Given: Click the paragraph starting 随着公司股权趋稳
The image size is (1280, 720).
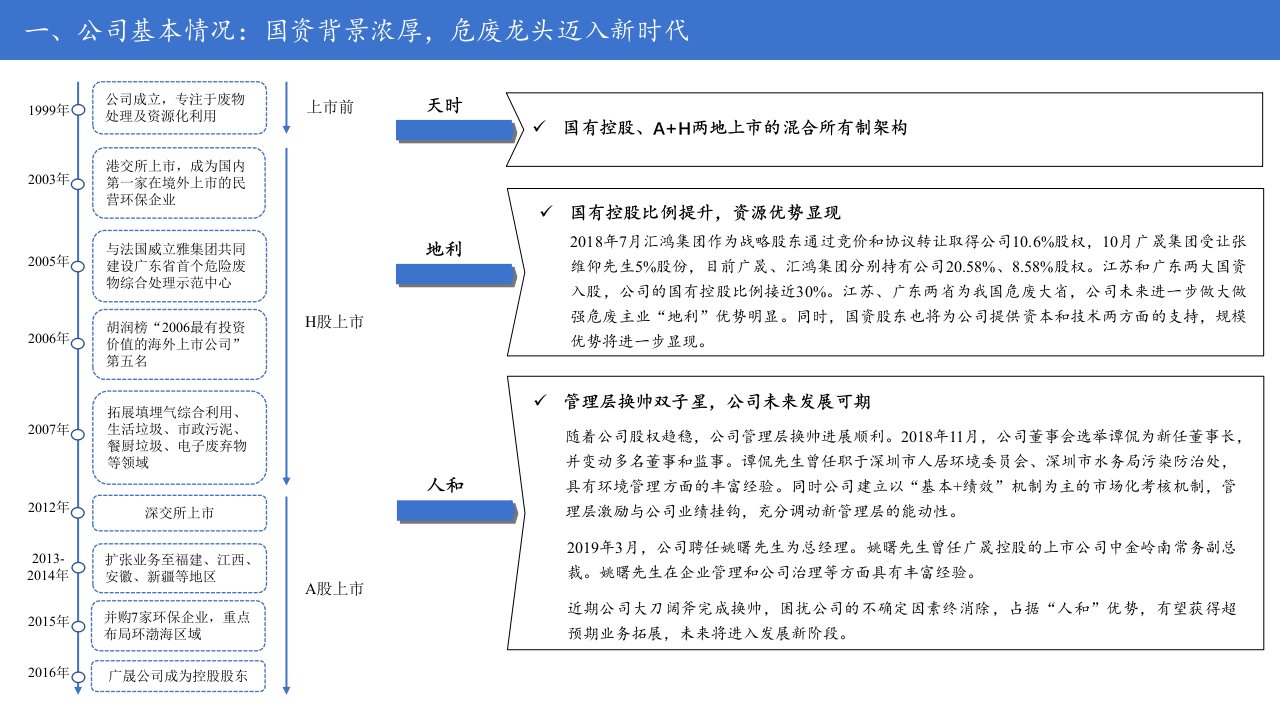Looking at the screenshot, I should (903, 475).
